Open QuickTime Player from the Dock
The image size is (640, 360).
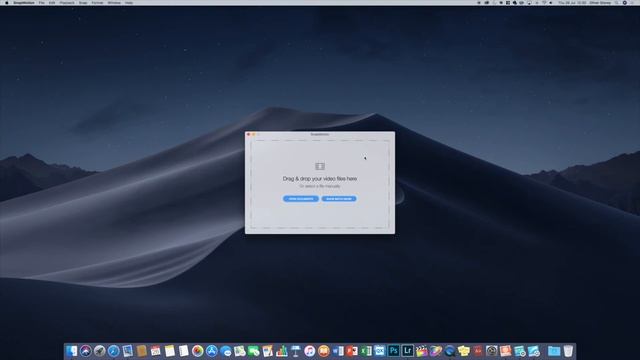tap(450, 351)
